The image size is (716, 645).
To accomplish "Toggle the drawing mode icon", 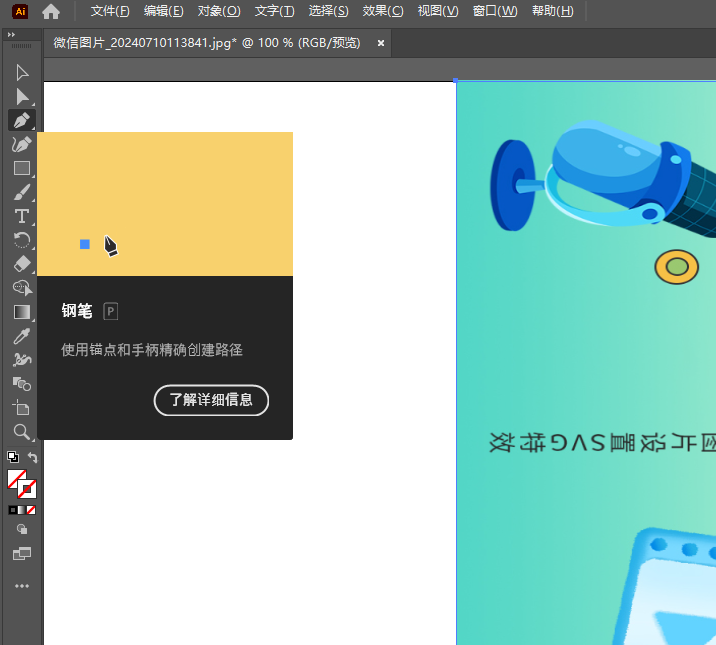I will [x=22, y=529].
